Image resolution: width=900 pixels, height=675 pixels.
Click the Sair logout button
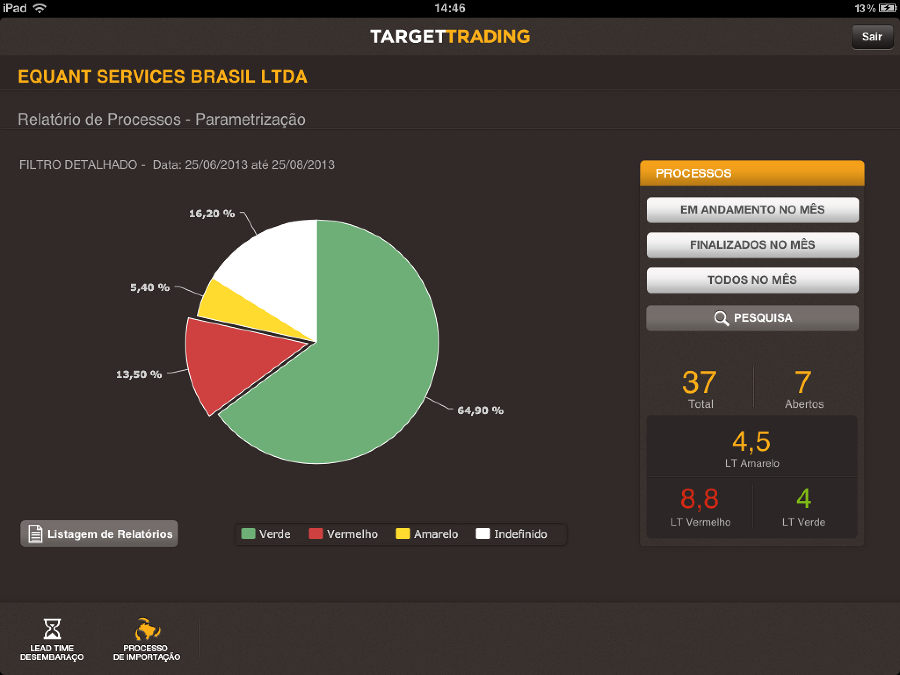(x=872, y=37)
